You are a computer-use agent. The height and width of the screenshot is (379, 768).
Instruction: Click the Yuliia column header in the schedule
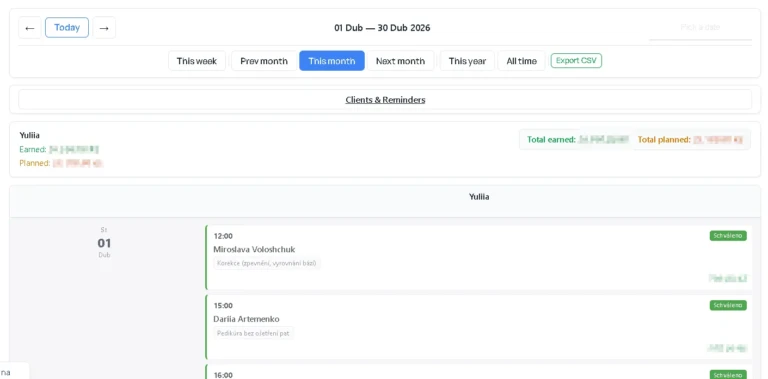479,197
